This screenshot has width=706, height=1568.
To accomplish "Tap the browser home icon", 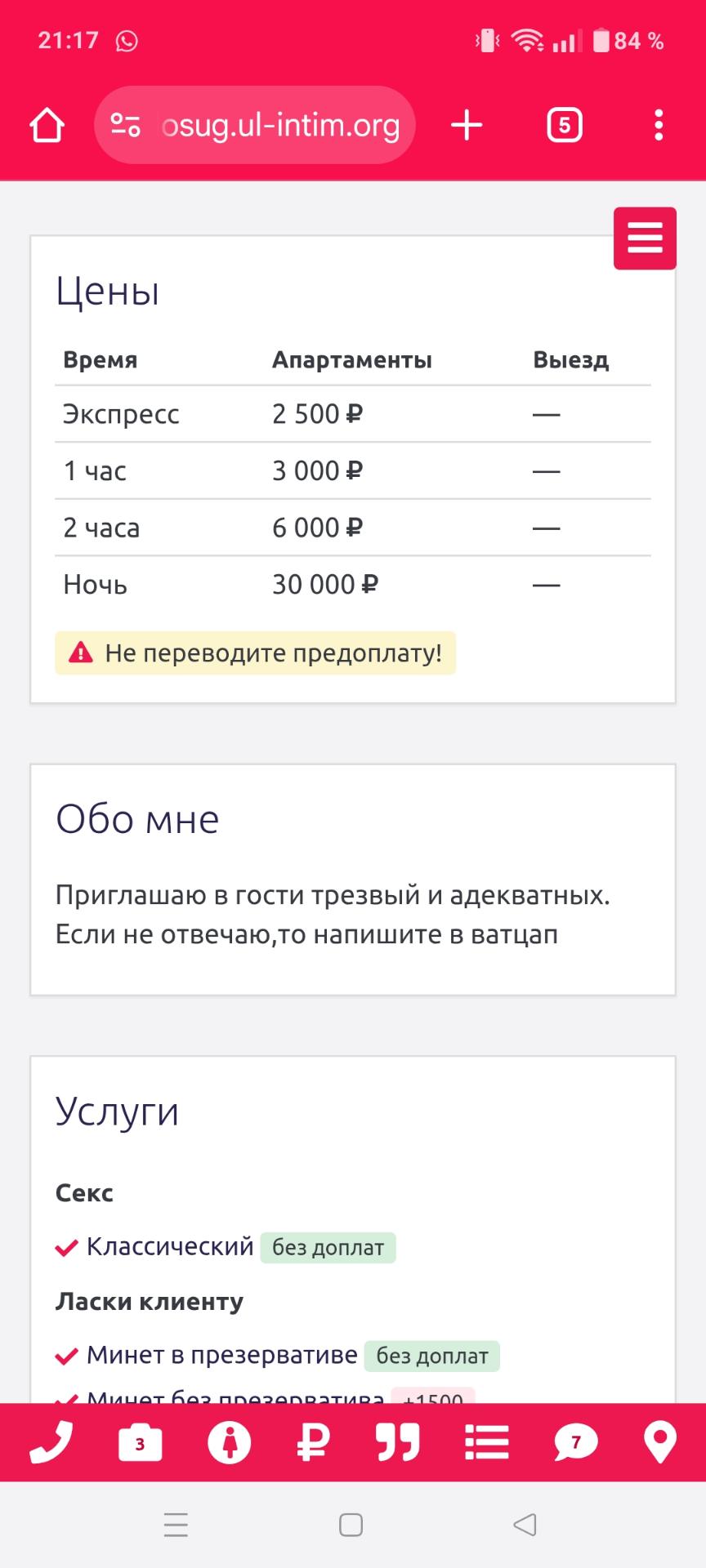I will [x=47, y=126].
